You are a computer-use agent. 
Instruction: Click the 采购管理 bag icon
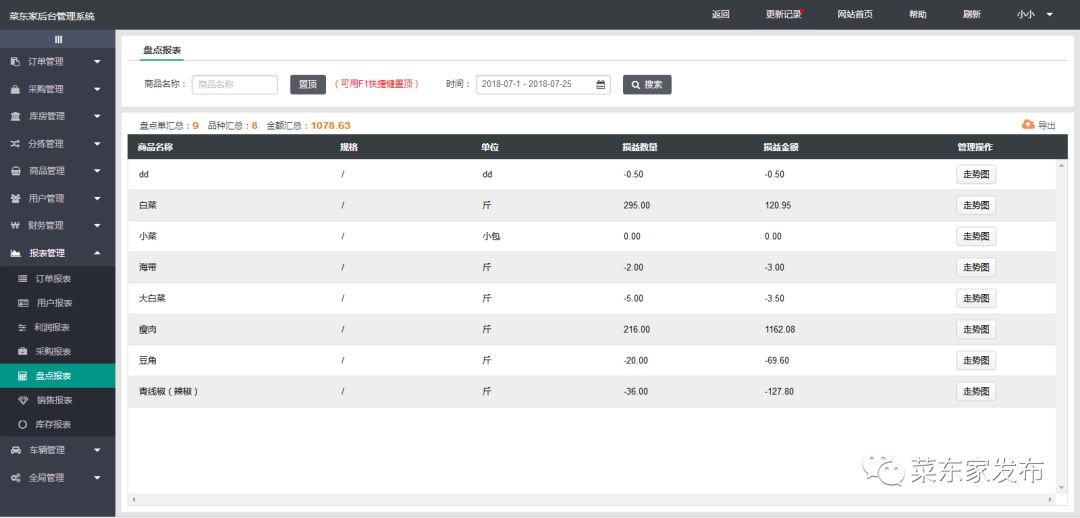15,90
